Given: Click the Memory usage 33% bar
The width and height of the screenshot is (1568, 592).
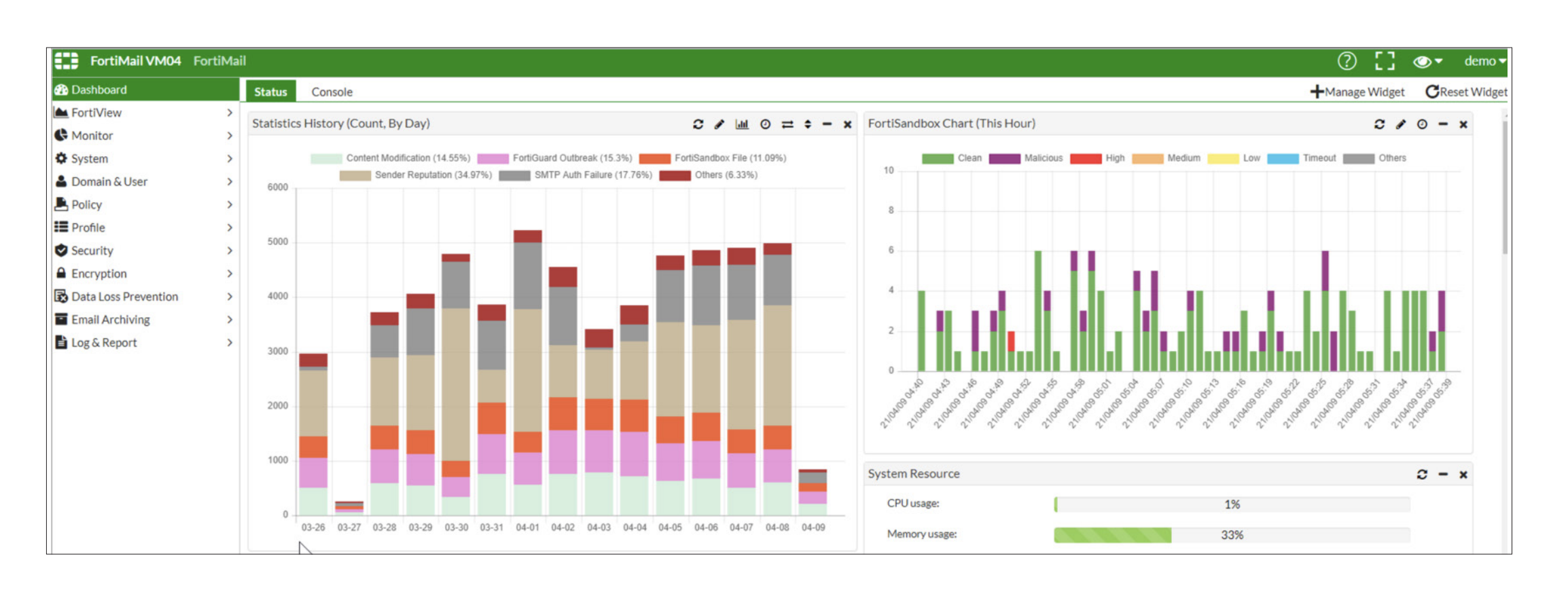Looking at the screenshot, I should click(x=1232, y=535).
